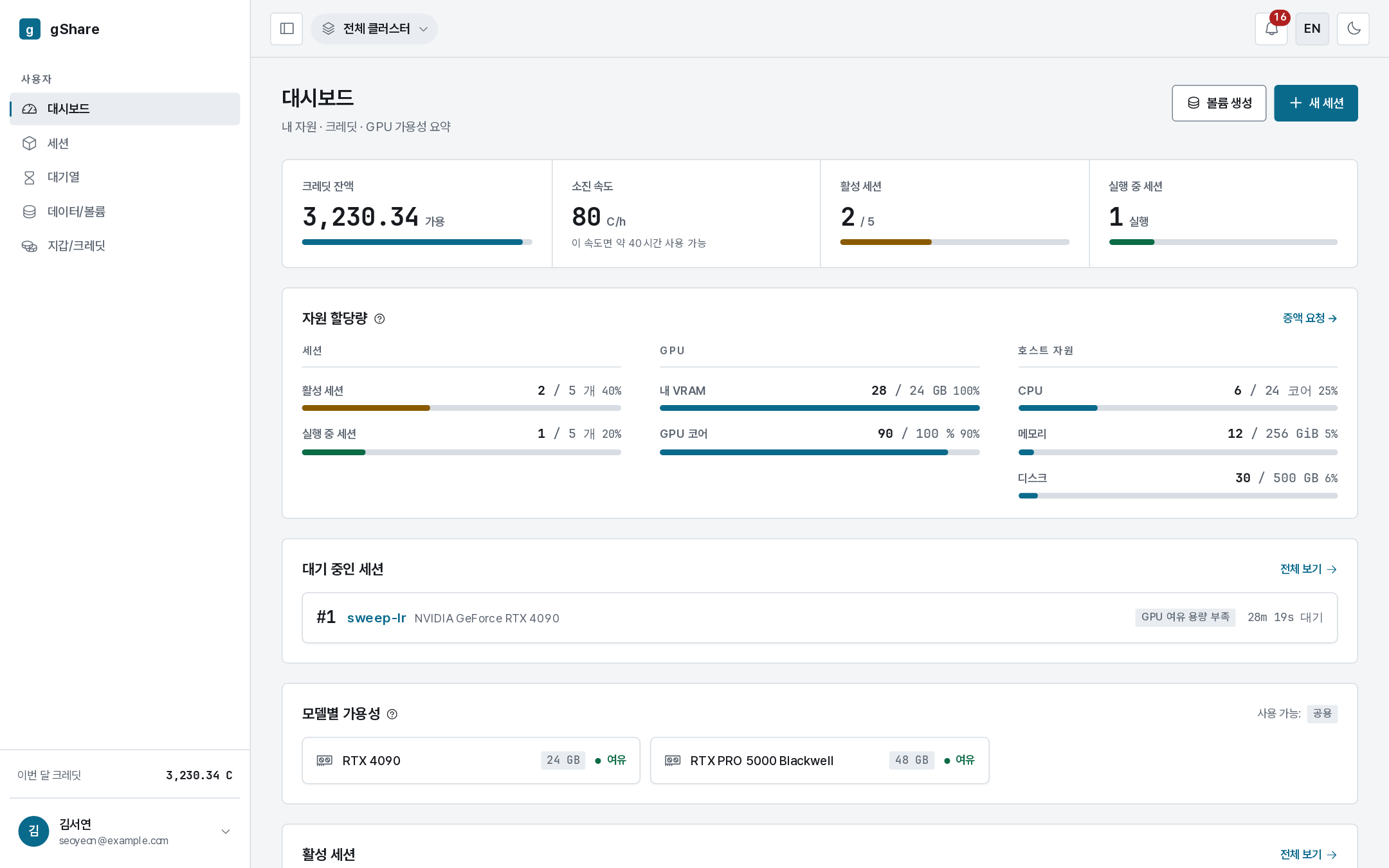Click the 증액 요청 link

point(1310,318)
